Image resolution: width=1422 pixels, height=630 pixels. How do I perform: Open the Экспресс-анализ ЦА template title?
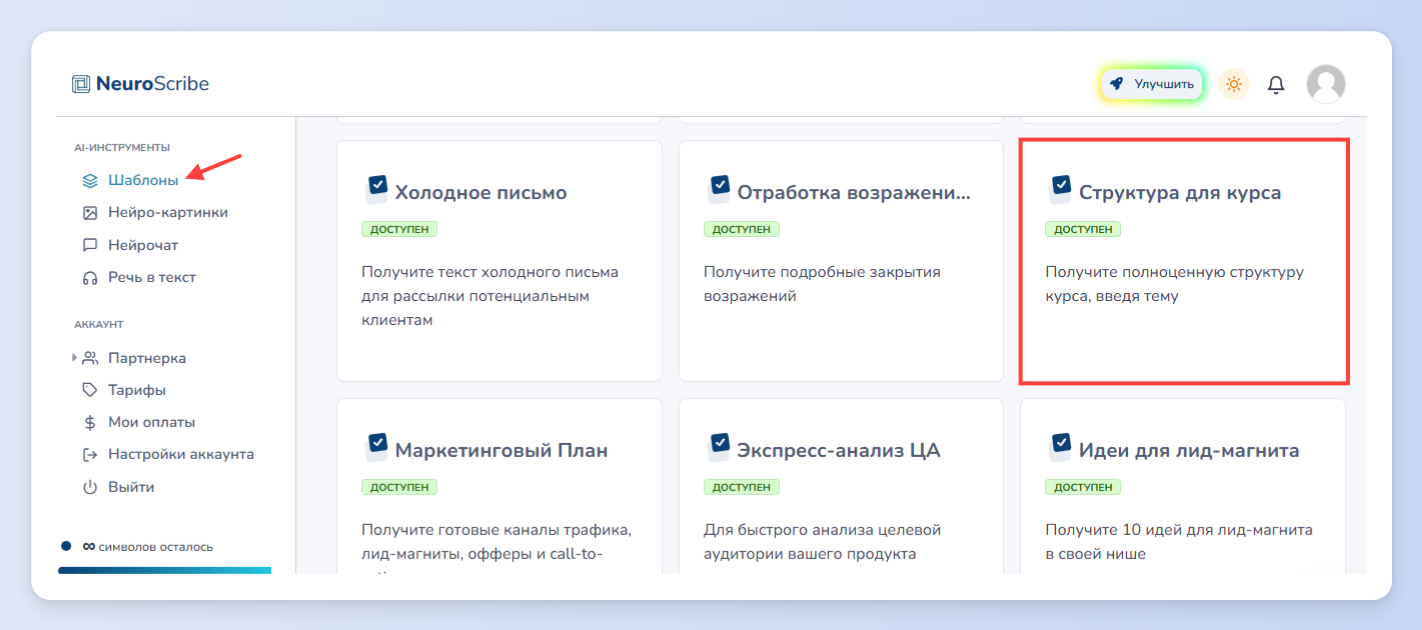pyautogui.click(x=839, y=451)
